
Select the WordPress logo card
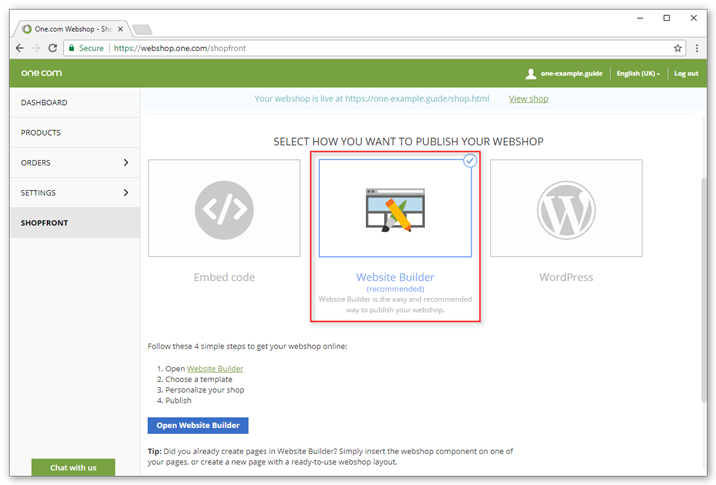[566, 208]
